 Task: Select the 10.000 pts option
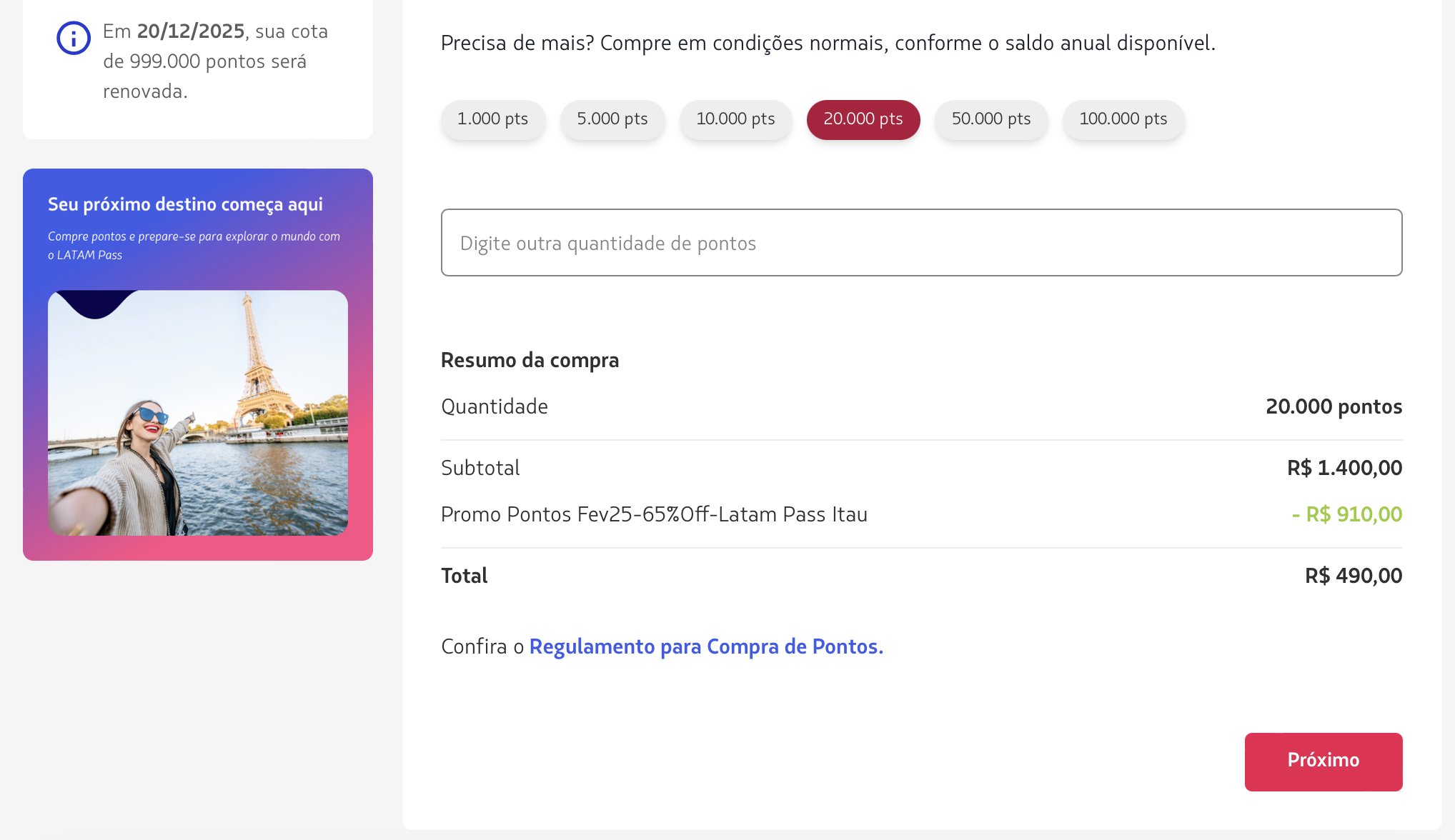point(735,119)
